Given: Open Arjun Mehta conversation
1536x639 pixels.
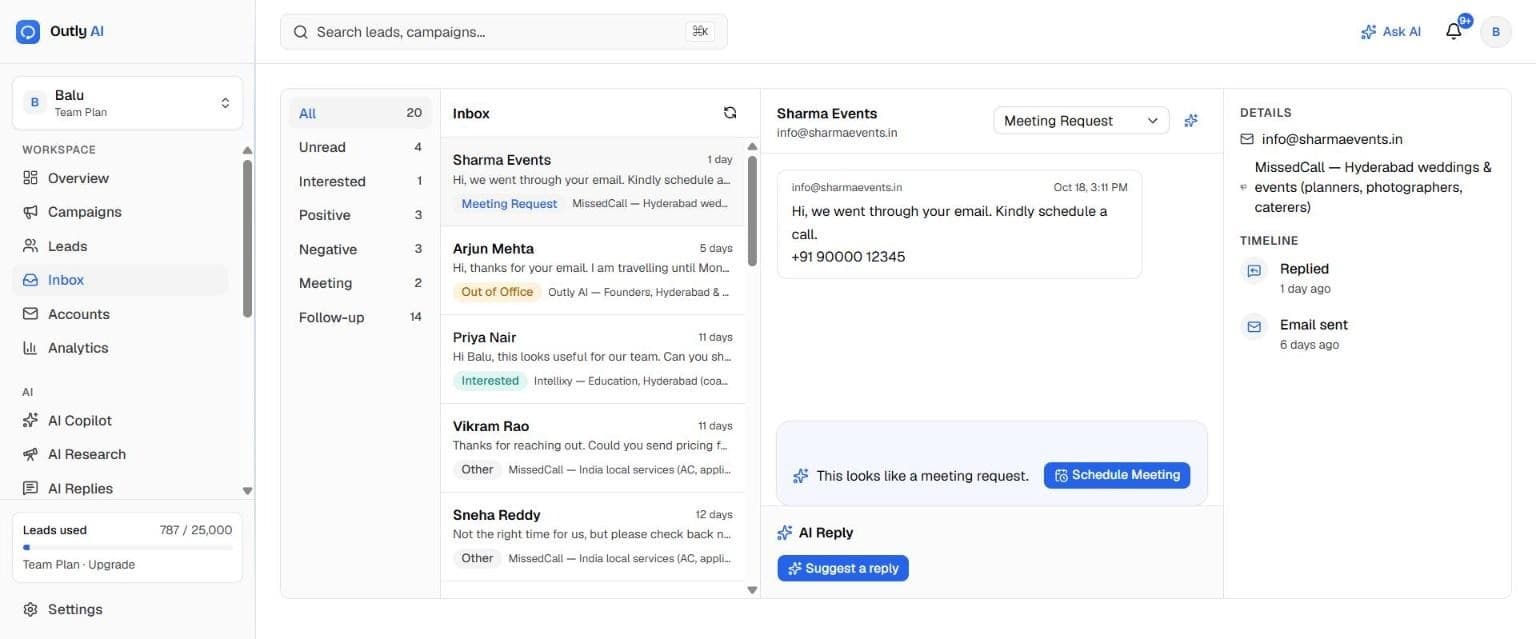Looking at the screenshot, I should (593, 270).
